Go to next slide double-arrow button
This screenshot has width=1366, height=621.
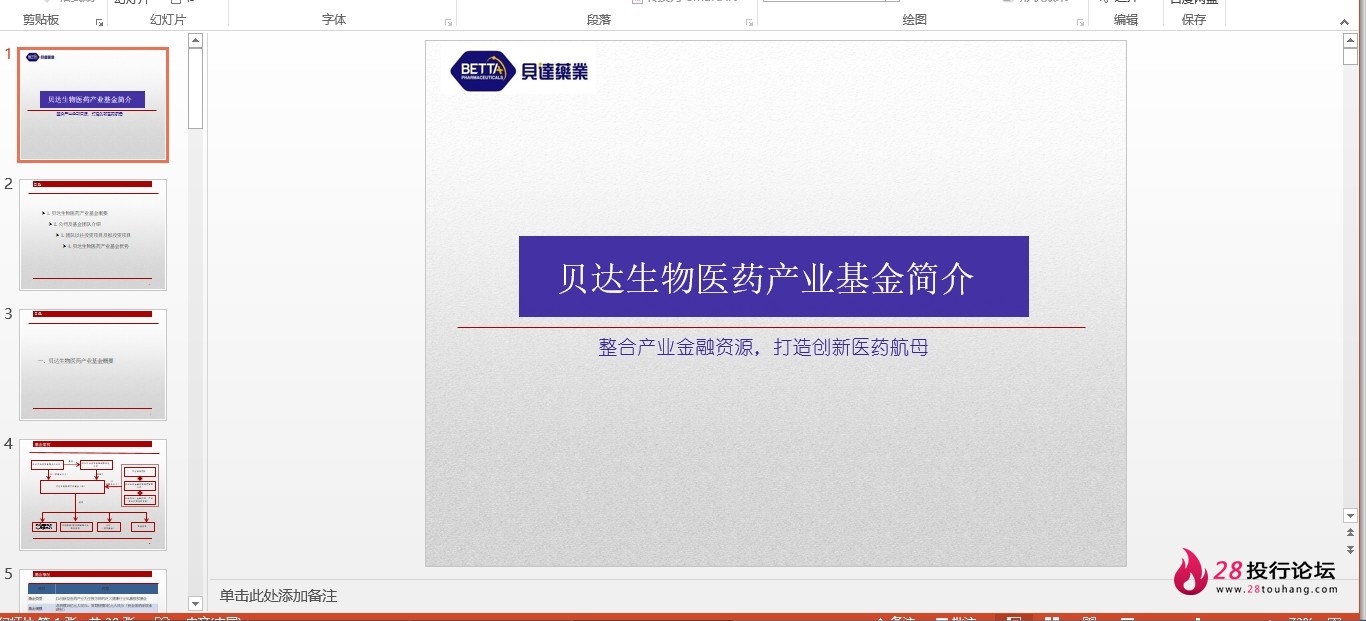(x=1350, y=550)
